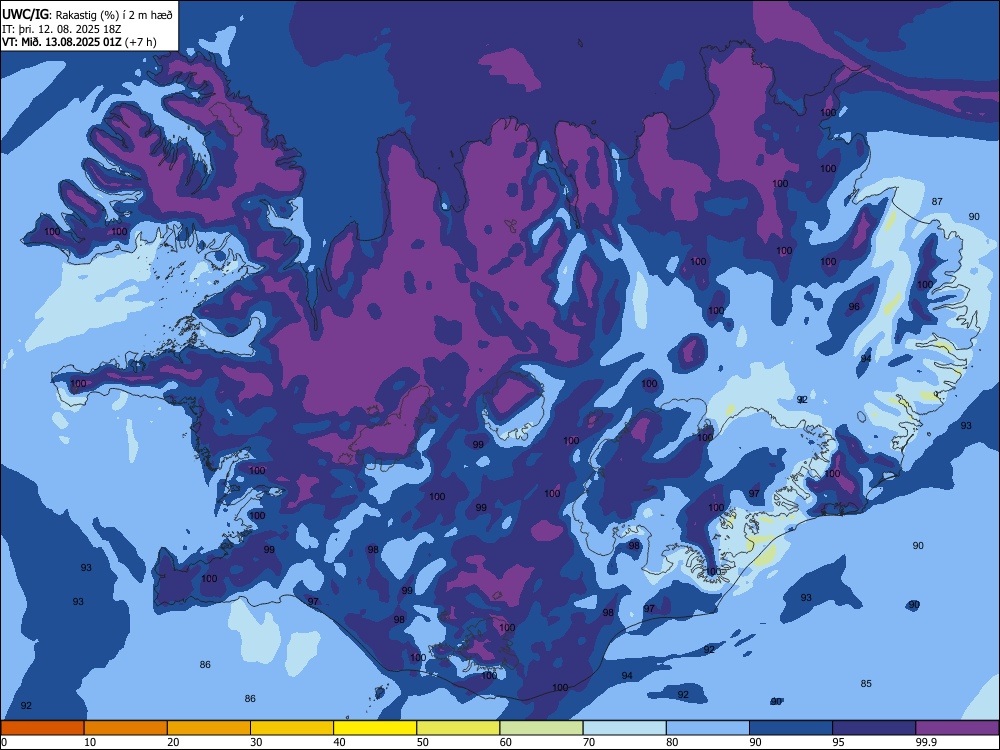The height and width of the screenshot is (750, 1000).
Task: Click the legend label '60'
Action: [x=506, y=742]
